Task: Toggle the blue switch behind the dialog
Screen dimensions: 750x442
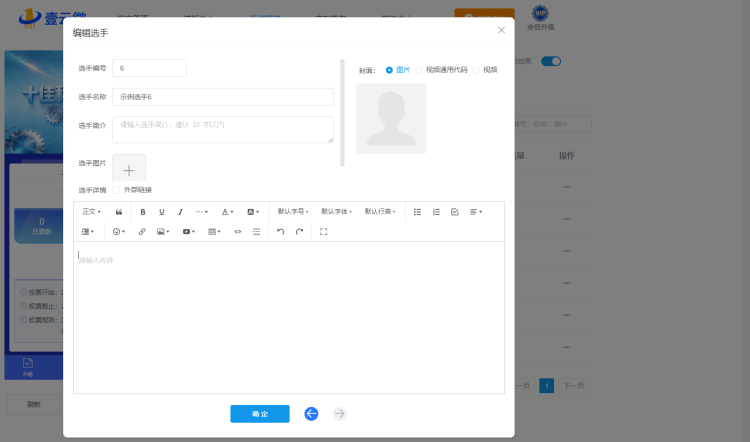Action: pos(551,61)
